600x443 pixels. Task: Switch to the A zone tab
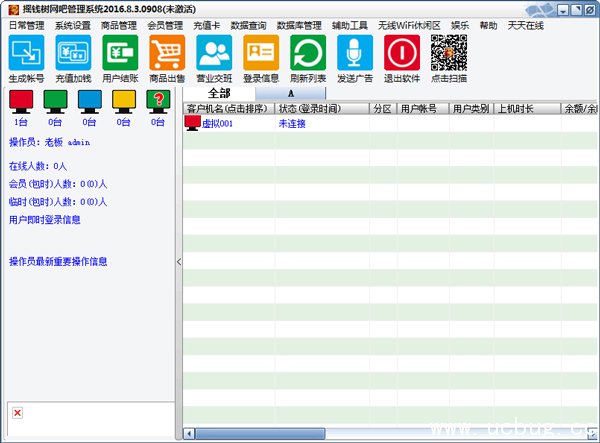click(x=290, y=94)
